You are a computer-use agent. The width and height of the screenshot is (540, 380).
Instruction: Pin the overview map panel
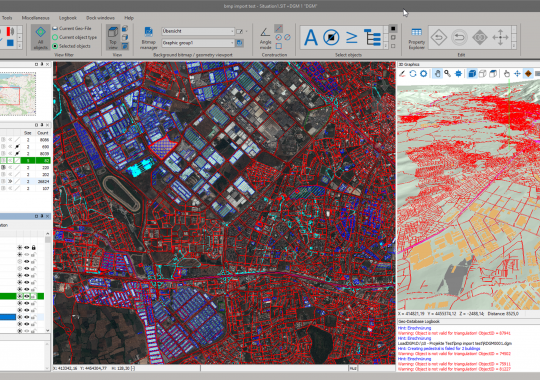42,64
